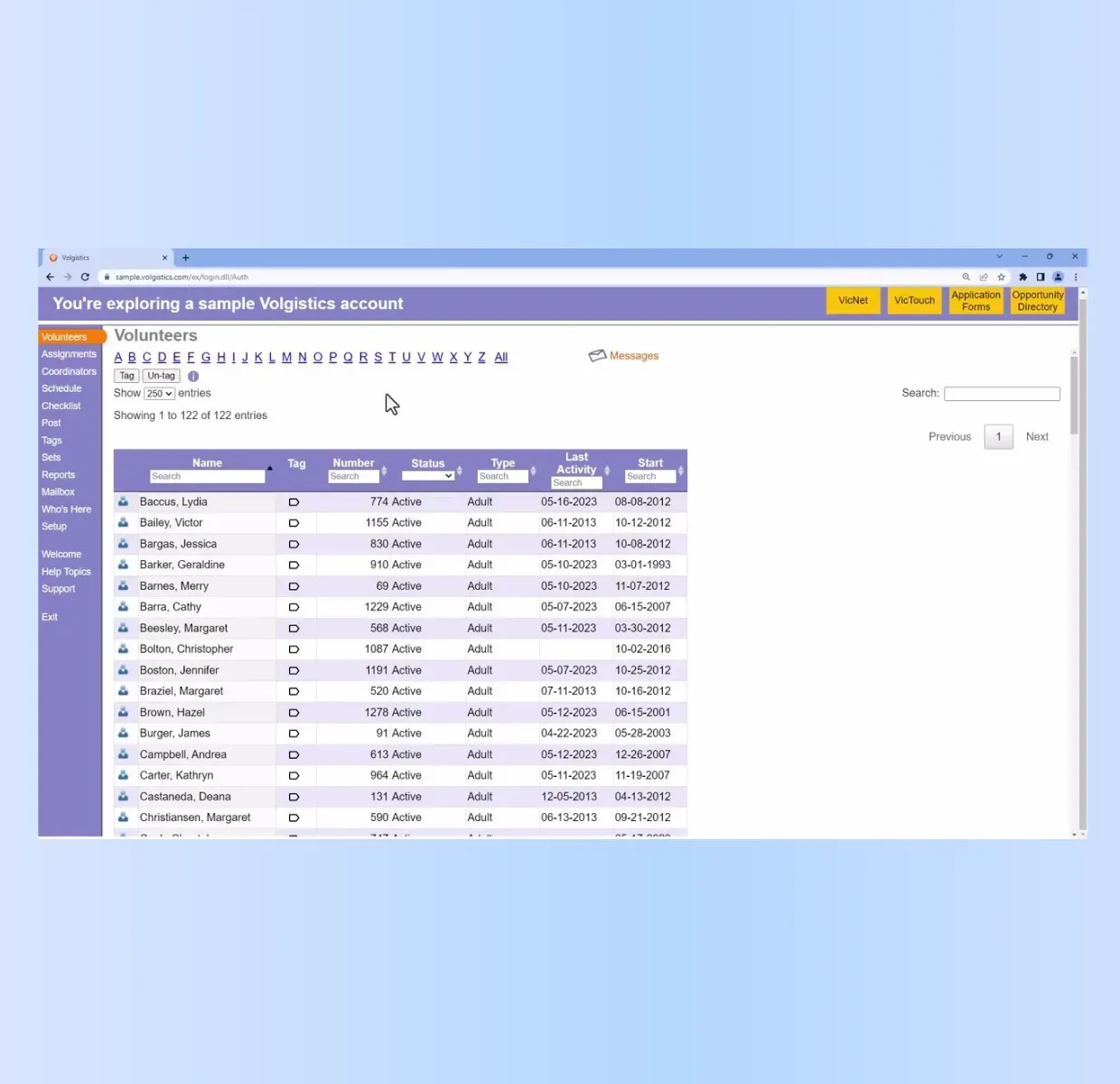Toggle tag for Christiansen, Margaret
The width and height of the screenshot is (1120, 1084).
[x=294, y=818]
